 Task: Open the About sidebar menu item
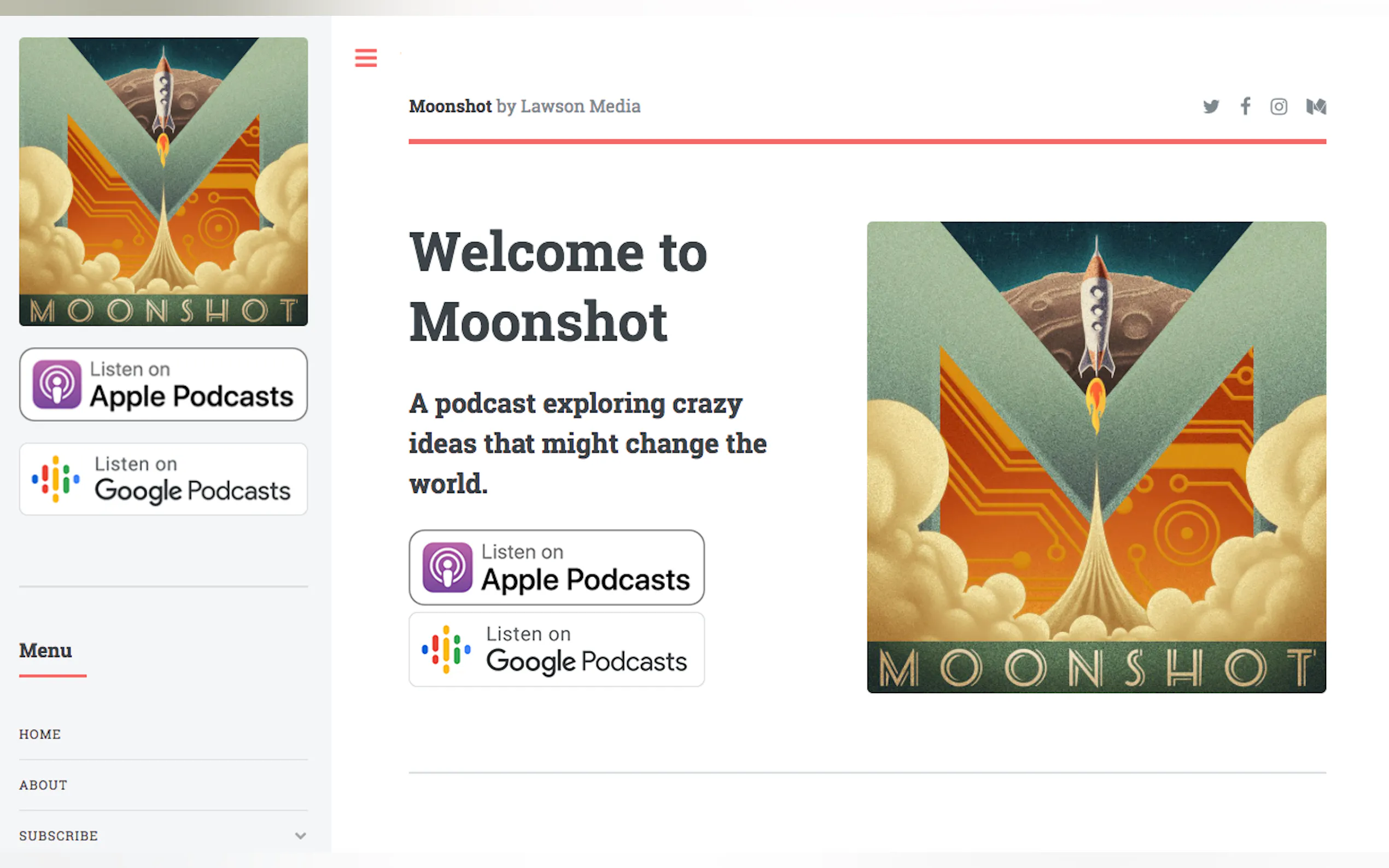[43, 785]
